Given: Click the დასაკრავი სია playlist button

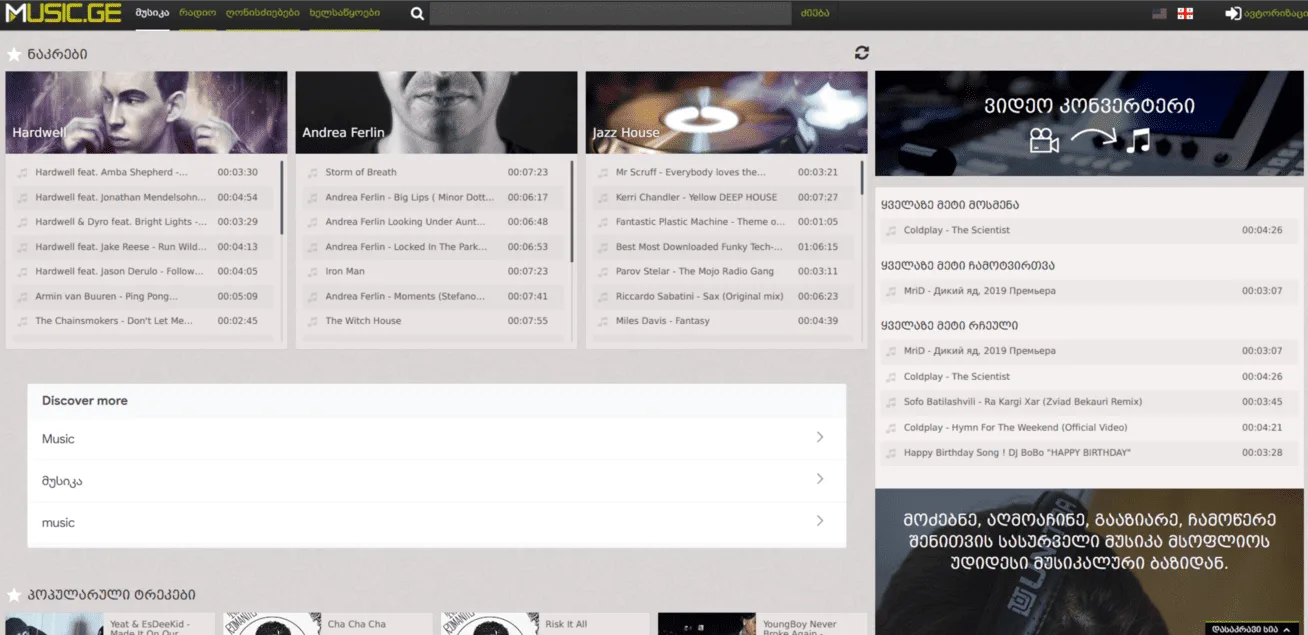Looking at the screenshot, I should pyautogui.click(x=1252, y=629).
